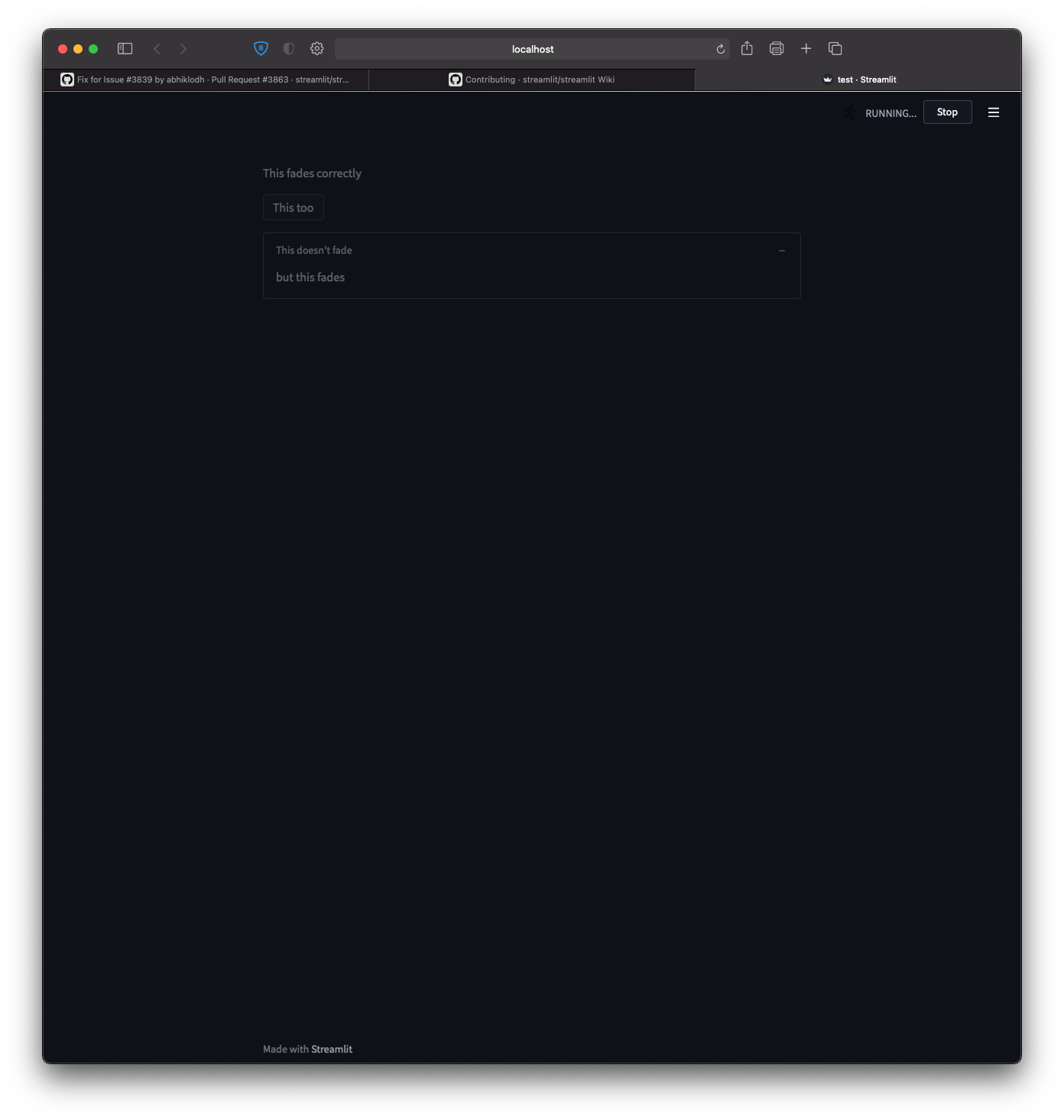Open Safari settings with the gear icon
This screenshot has width=1064, height=1120.
(x=316, y=48)
